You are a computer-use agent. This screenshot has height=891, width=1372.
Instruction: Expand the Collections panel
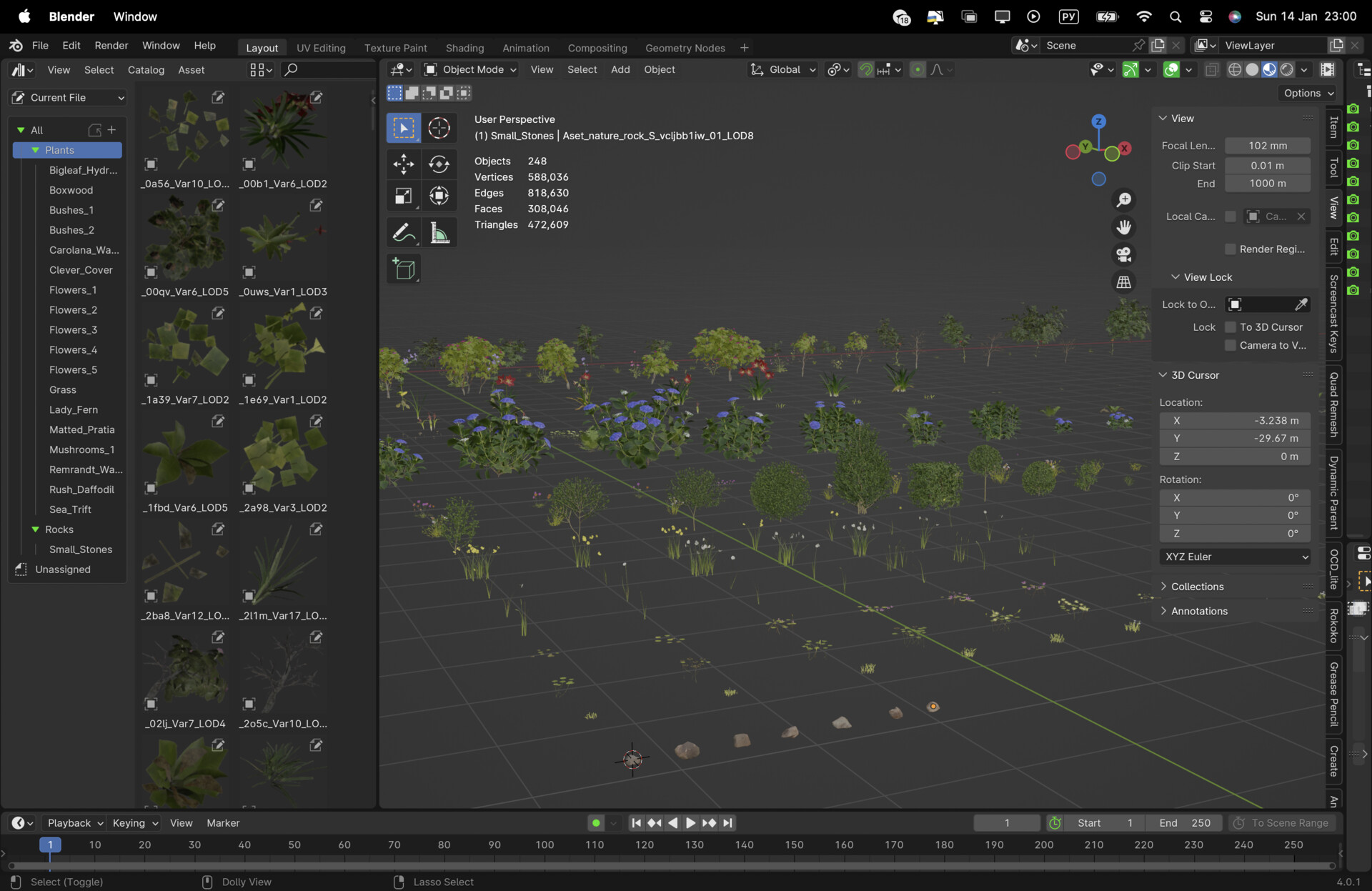click(1197, 587)
